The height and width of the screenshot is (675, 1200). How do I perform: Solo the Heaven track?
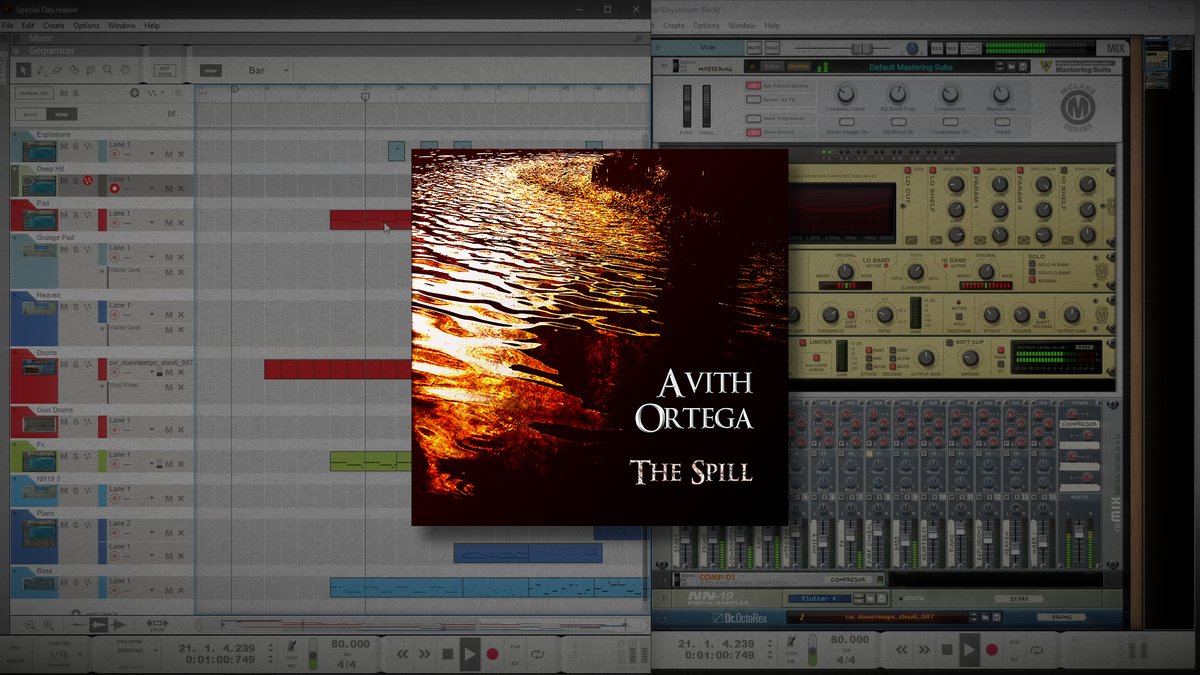click(x=74, y=307)
